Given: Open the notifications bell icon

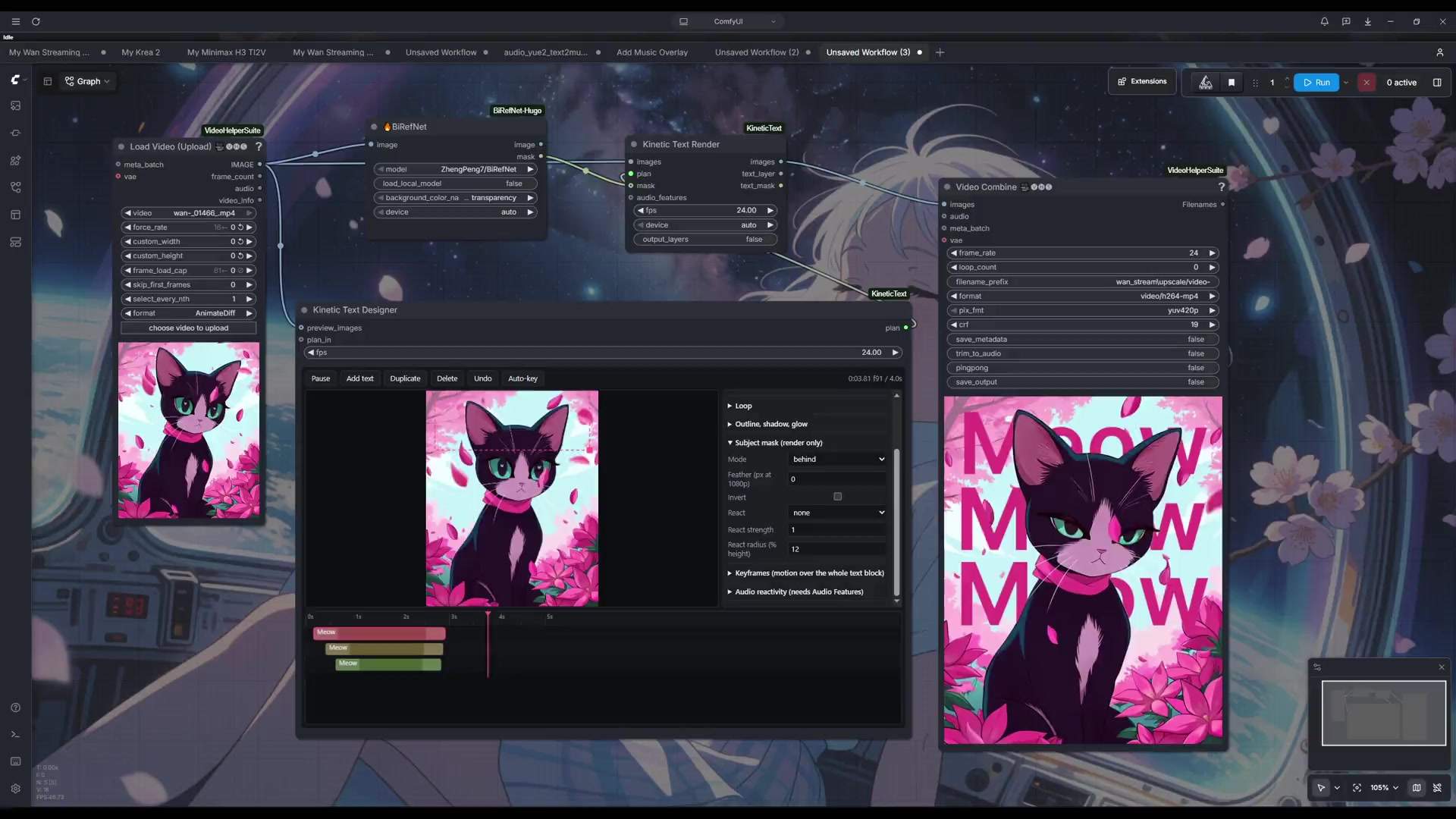Looking at the screenshot, I should click(x=1324, y=21).
